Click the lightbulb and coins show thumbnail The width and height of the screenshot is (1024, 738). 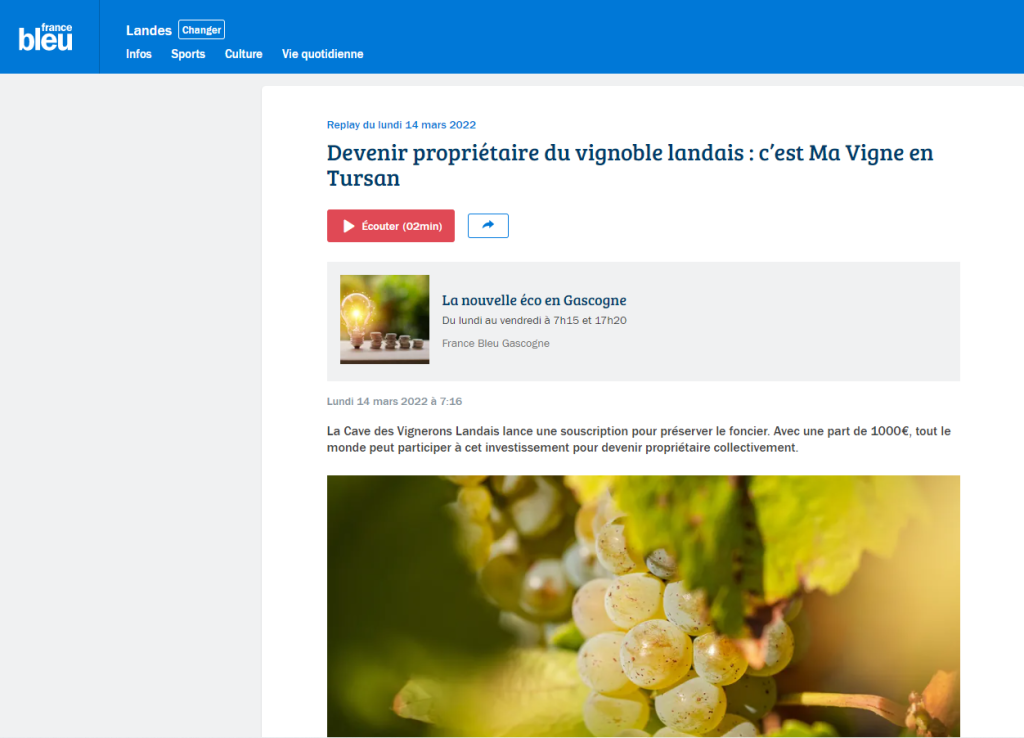coord(385,319)
